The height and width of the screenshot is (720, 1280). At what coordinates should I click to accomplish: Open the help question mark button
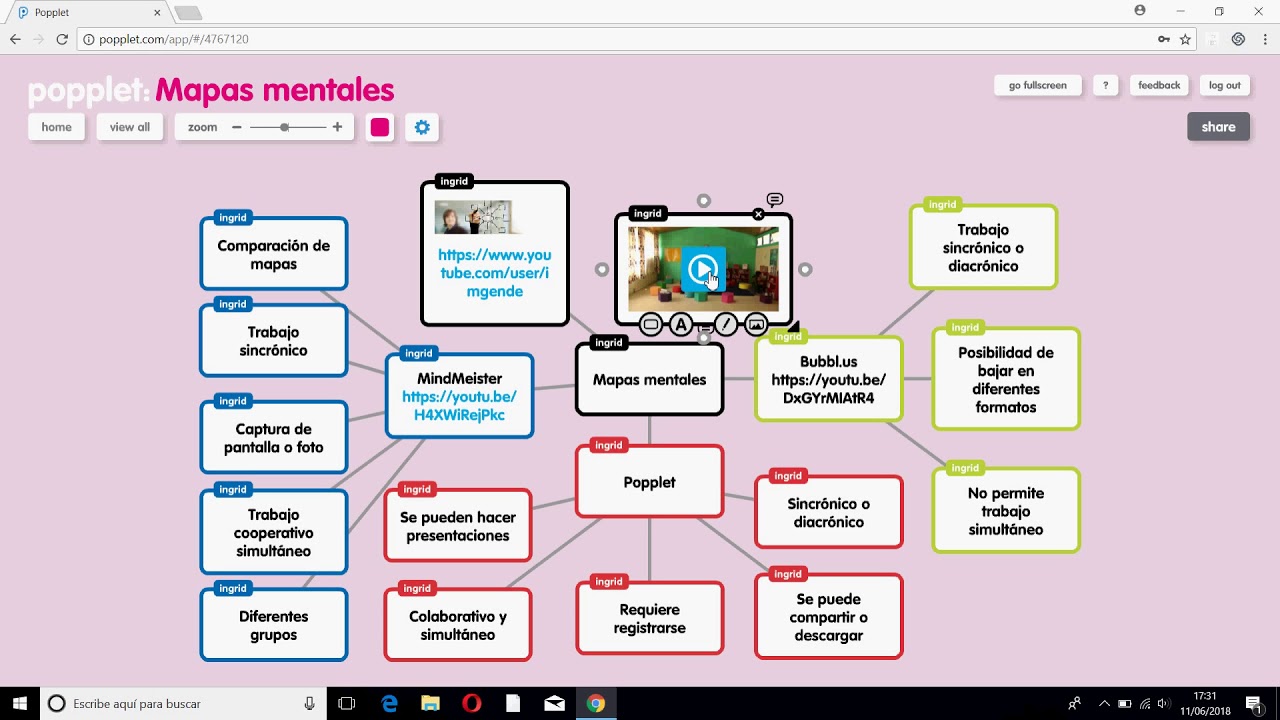tap(1105, 85)
